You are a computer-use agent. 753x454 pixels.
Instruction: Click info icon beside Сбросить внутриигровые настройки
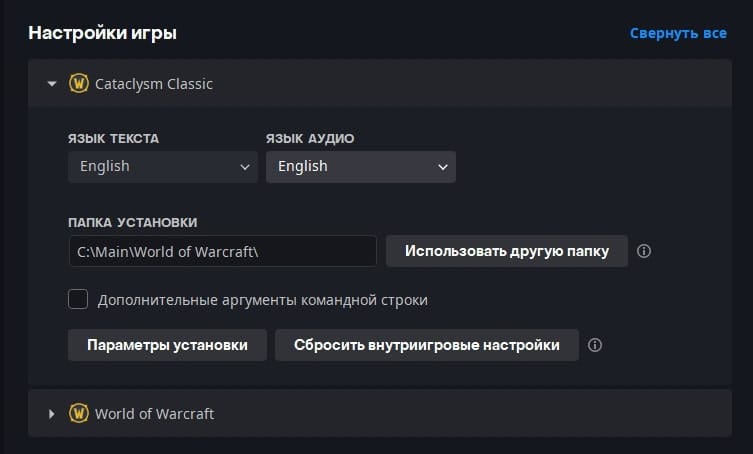(595, 345)
